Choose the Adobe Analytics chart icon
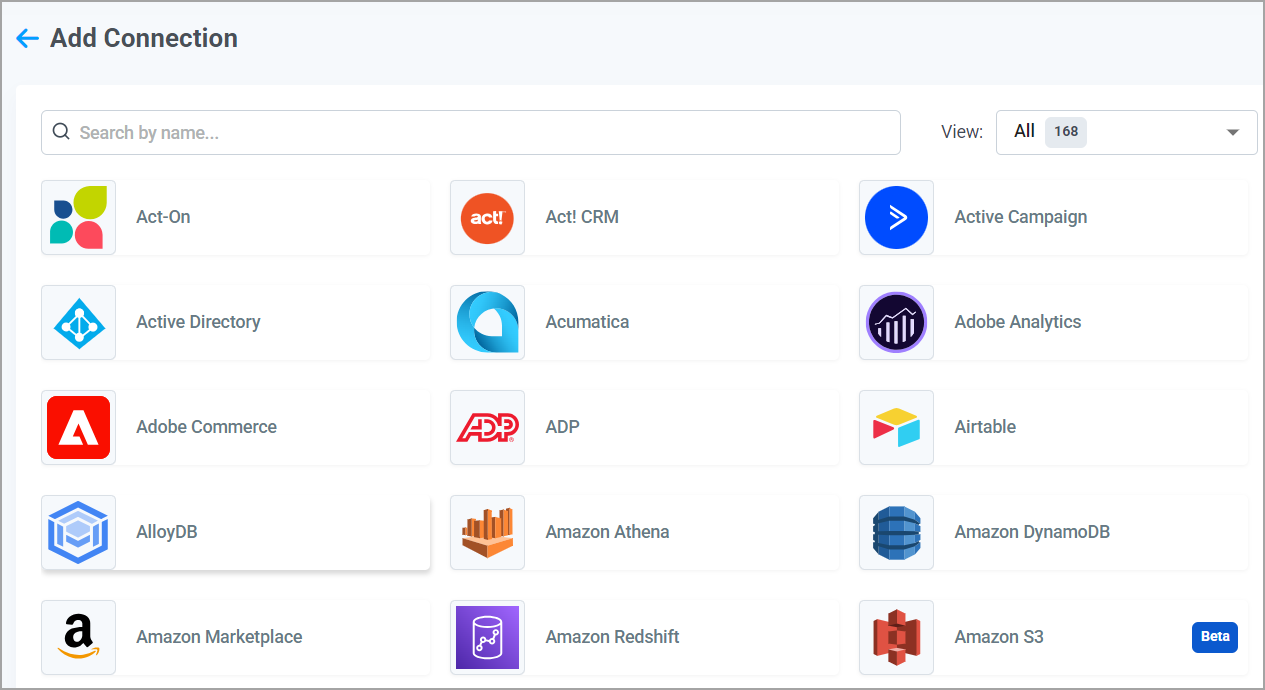The height and width of the screenshot is (690, 1265). click(896, 322)
